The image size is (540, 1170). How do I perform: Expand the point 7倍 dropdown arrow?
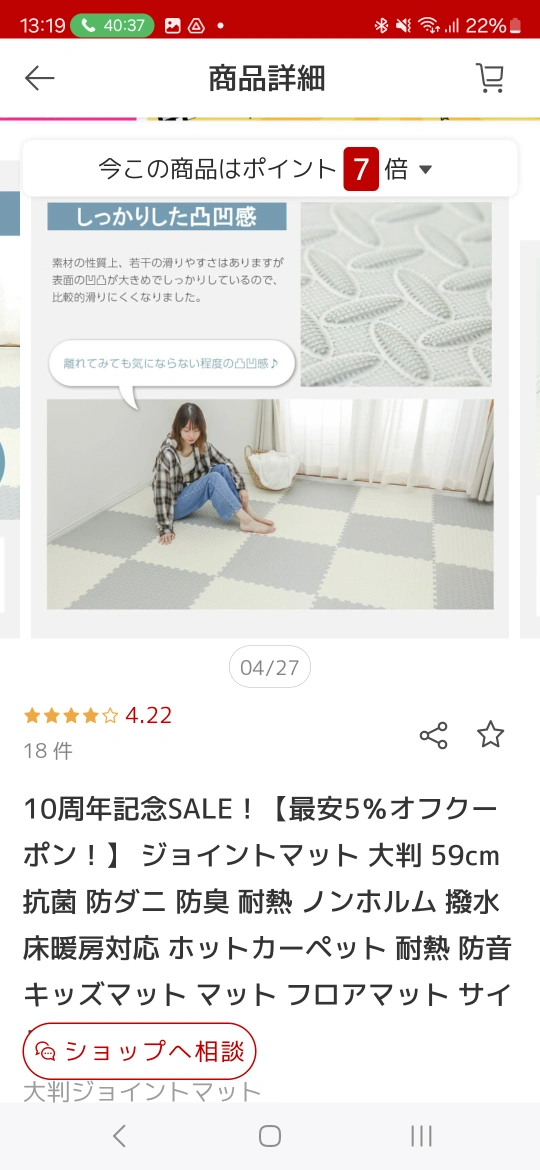click(x=425, y=169)
